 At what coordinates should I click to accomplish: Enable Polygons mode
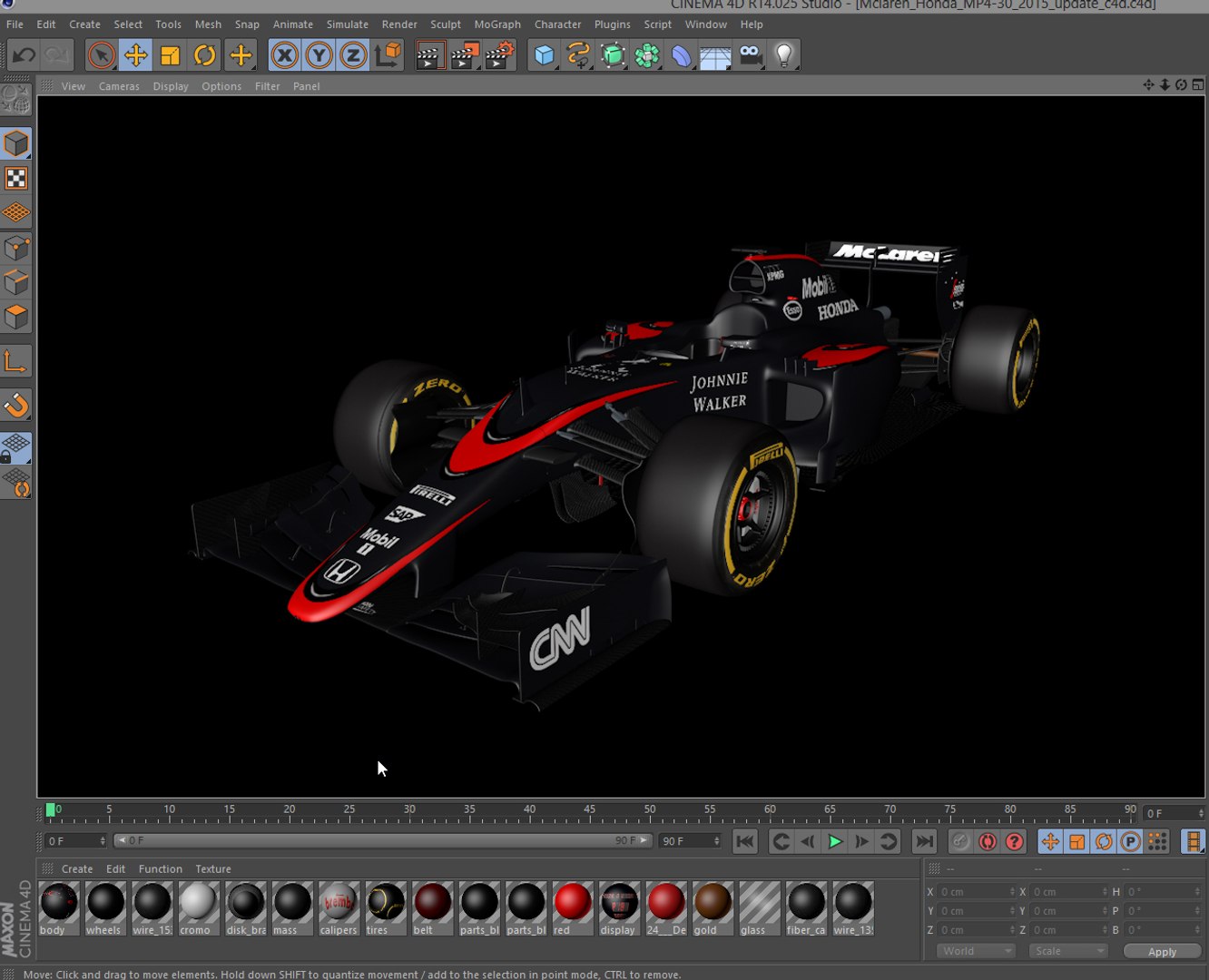(16, 317)
